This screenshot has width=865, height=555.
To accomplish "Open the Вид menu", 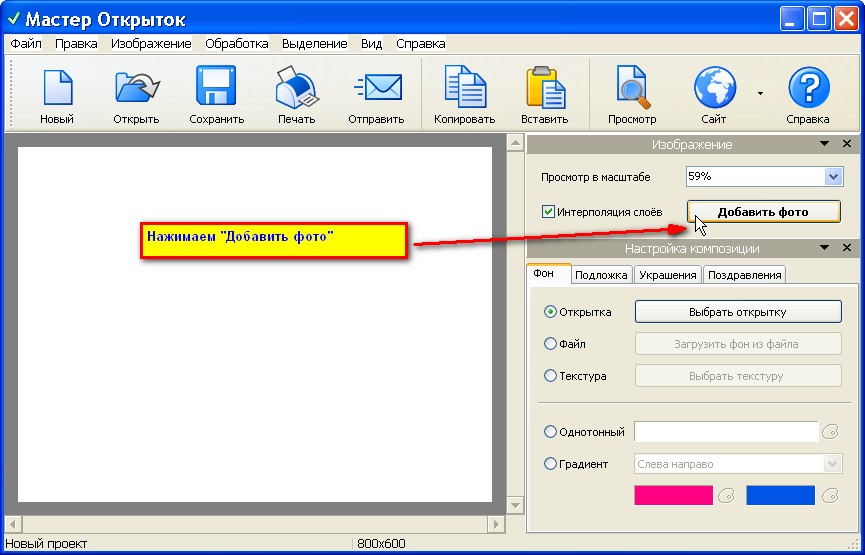I will click(371, 44).
